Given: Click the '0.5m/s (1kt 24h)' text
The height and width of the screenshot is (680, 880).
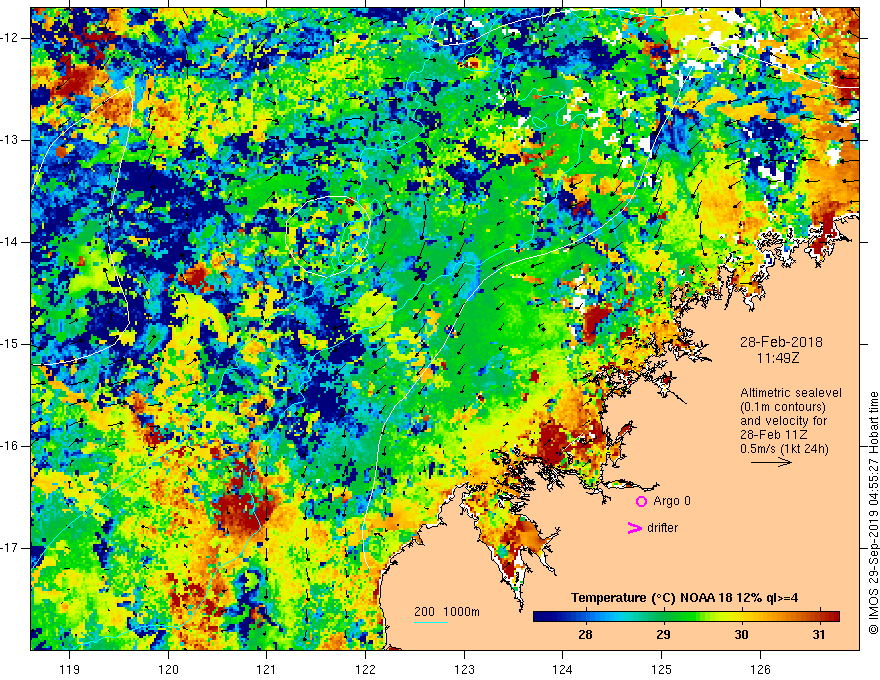Looking at the screenshot, I should (x=785, y=448).
